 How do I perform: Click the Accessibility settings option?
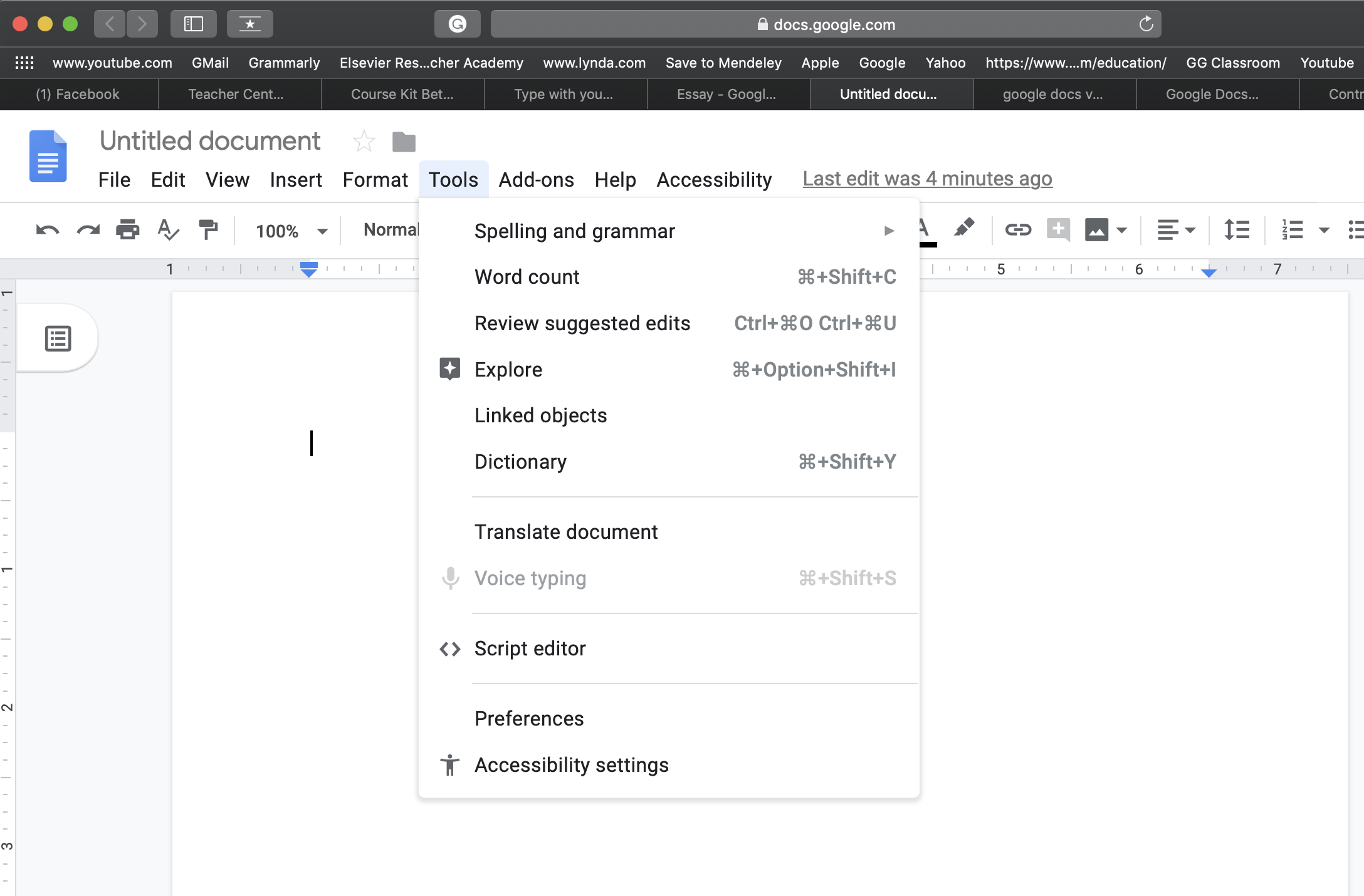pos(572,764)
